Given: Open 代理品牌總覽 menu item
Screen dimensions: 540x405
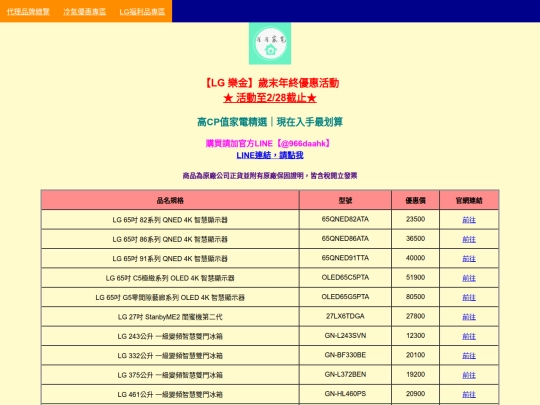Looking at the screenshot, I should 28,12.
